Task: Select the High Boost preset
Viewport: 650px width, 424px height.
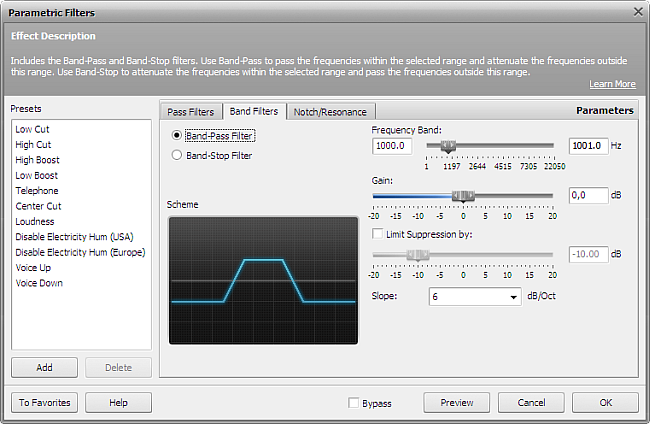Action: tap(37, 160)
